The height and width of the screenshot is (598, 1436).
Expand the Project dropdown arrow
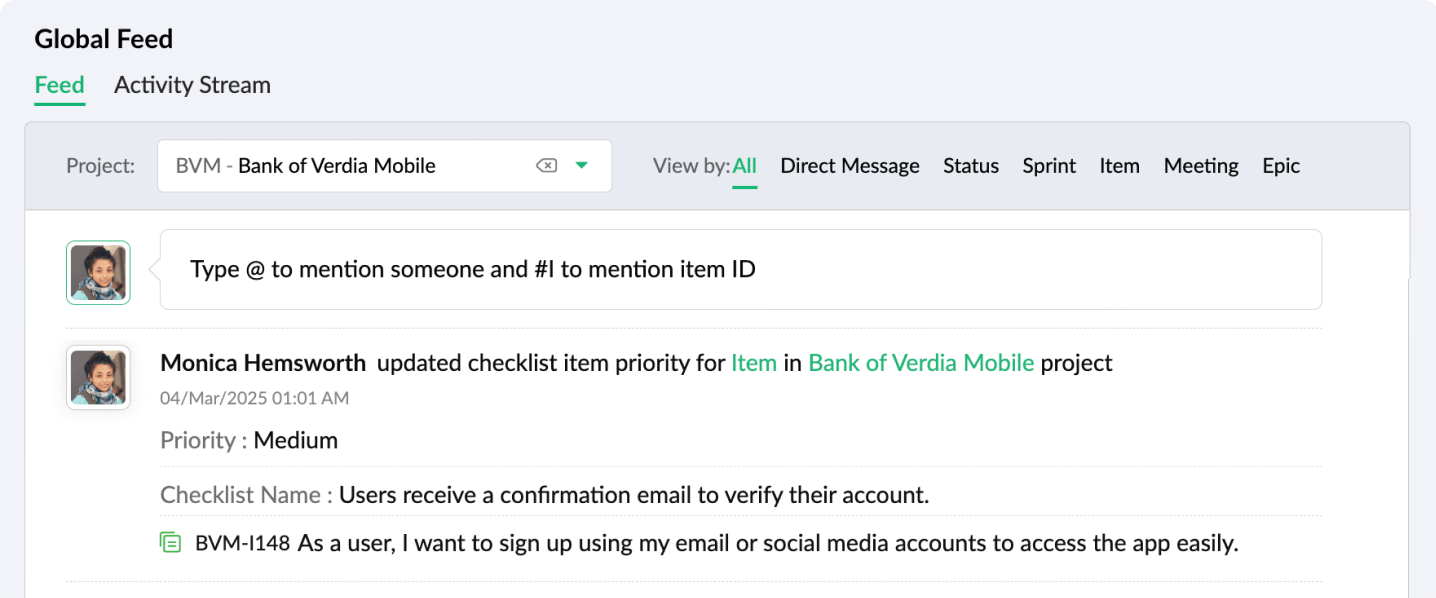(582, 166)
